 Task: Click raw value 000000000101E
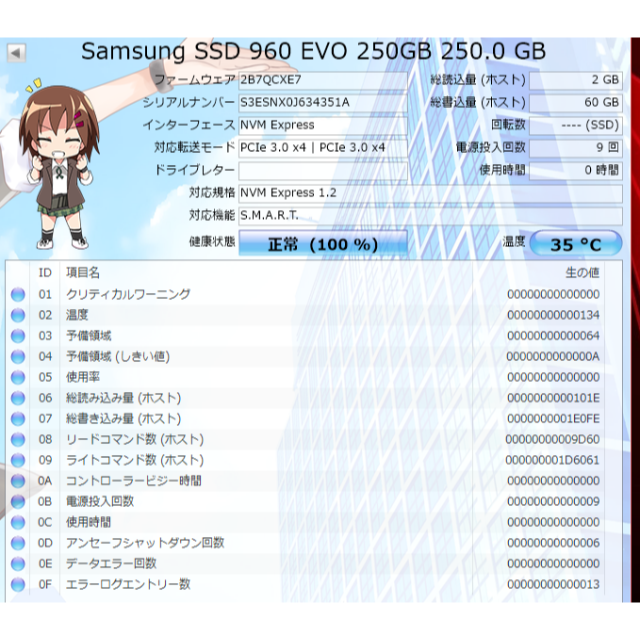click(553, 398)
